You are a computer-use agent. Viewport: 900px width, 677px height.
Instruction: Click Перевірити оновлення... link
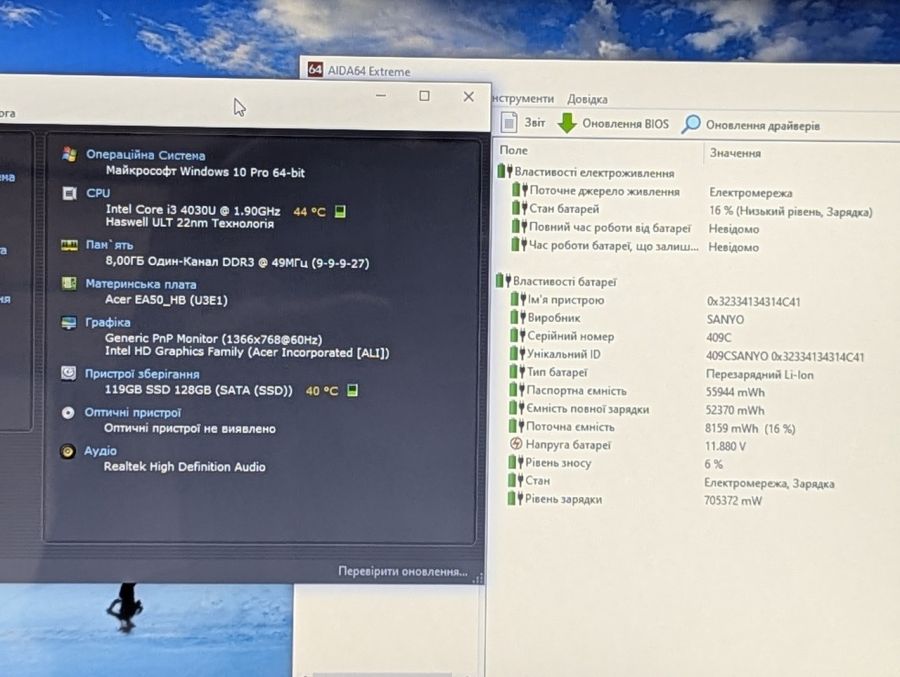(x=402, y=571)
